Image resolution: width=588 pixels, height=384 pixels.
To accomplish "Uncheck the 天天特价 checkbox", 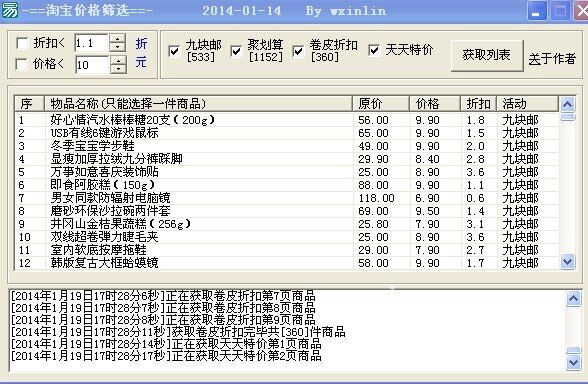I will 374,50.
